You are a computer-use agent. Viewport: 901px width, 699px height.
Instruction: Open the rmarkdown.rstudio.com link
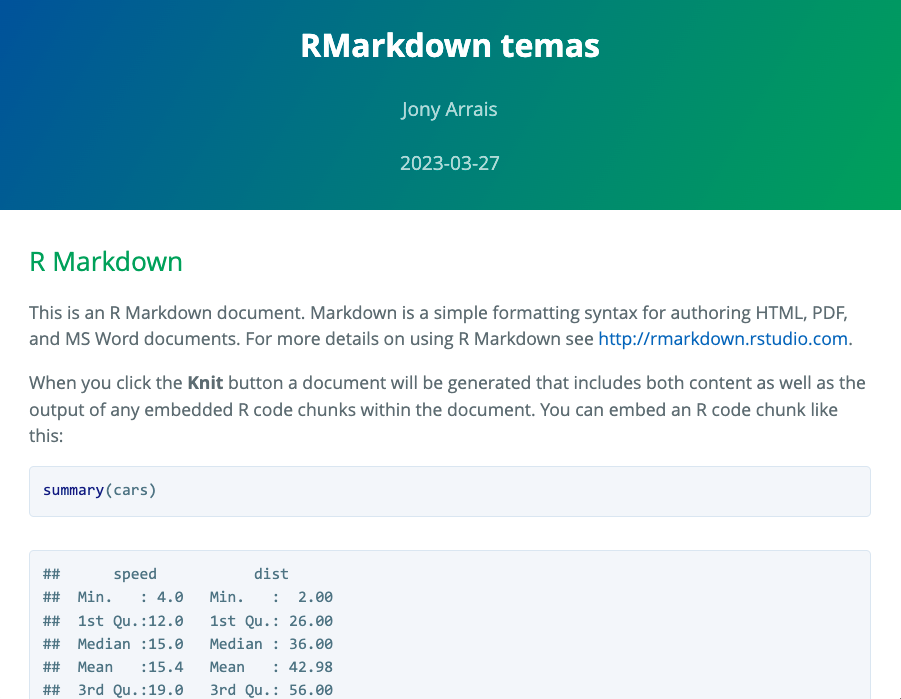tap(723, 338)
